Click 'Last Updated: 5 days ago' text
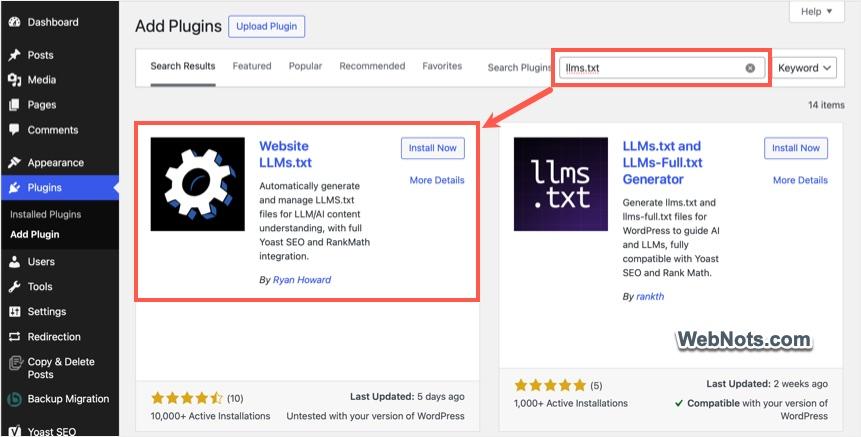The image size is (861, 437). [407, 396]
